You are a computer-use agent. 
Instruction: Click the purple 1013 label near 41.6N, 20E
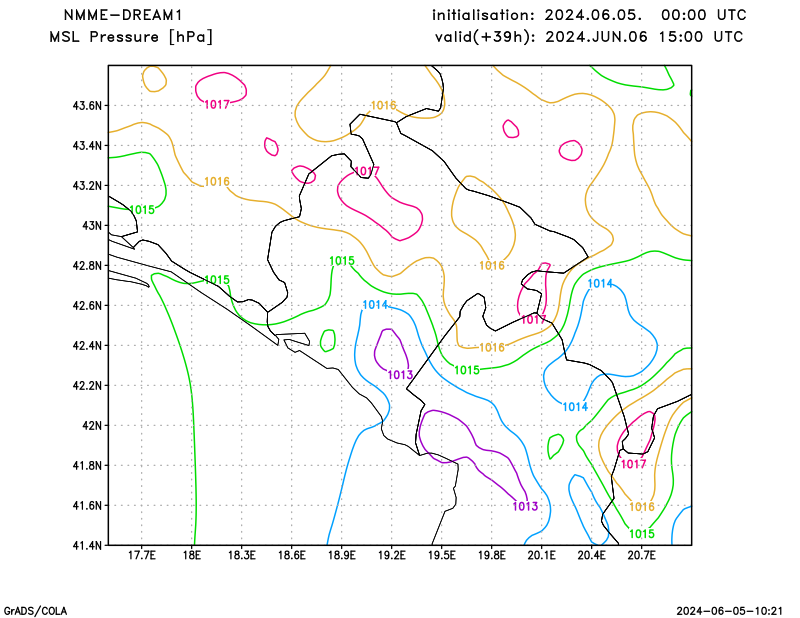tap(525, 506)
